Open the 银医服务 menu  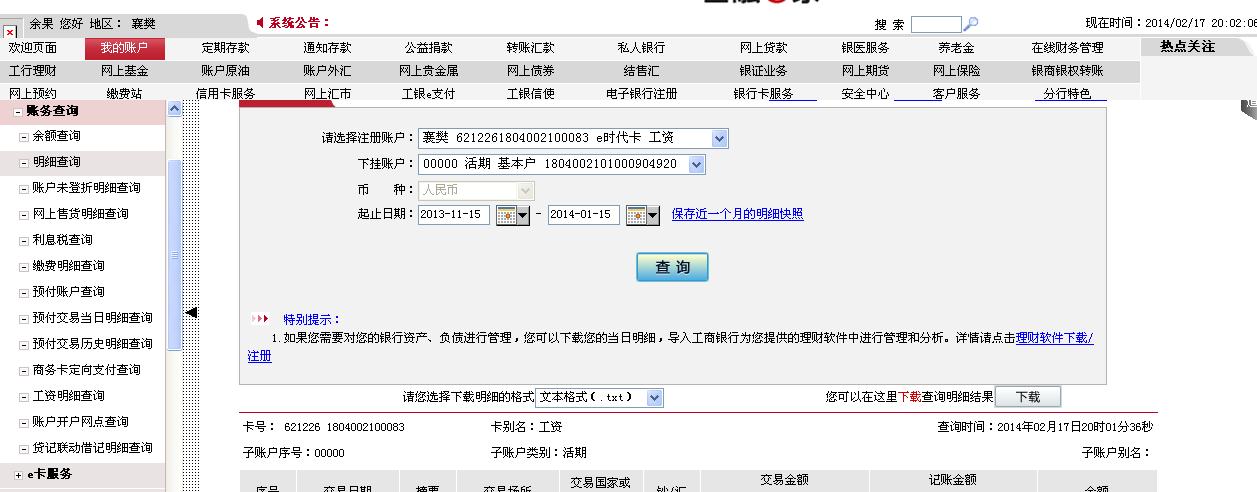(x=865, y=48)
